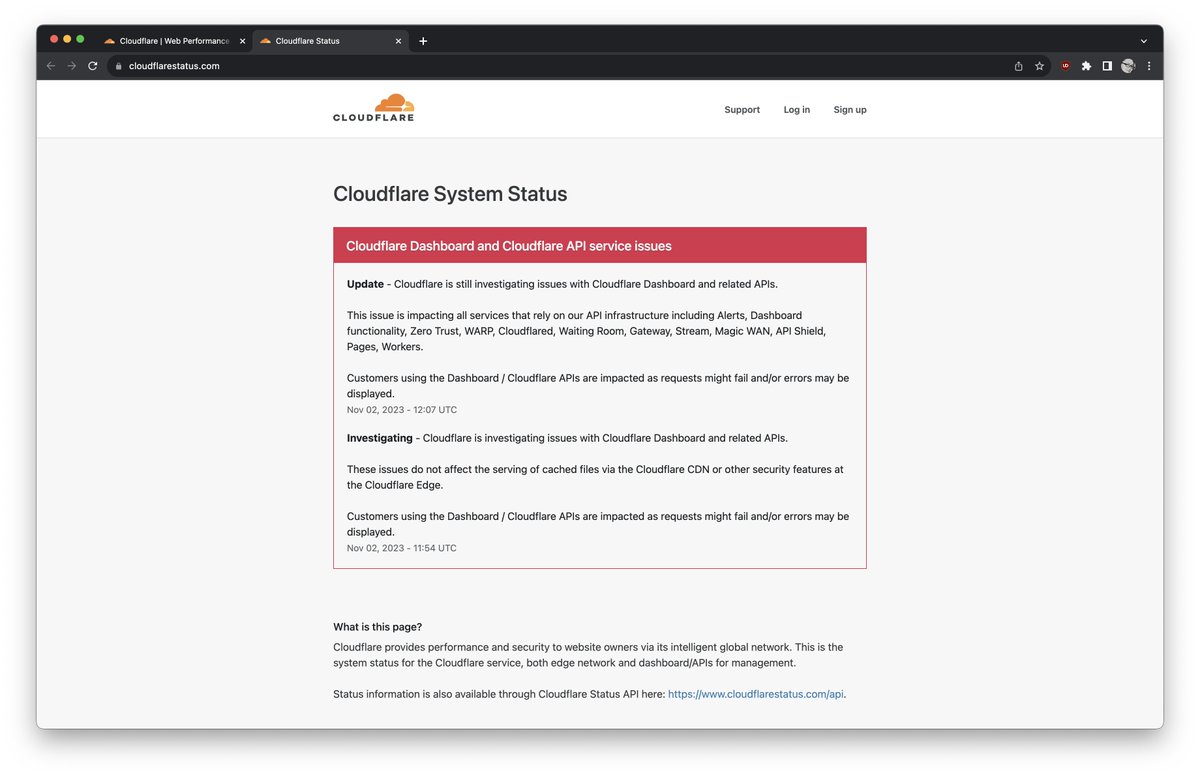Image resolution: width=1200 pixels, height=777 pixels.
Task: Click the red close window button
Action: click(x=54, y=39)
